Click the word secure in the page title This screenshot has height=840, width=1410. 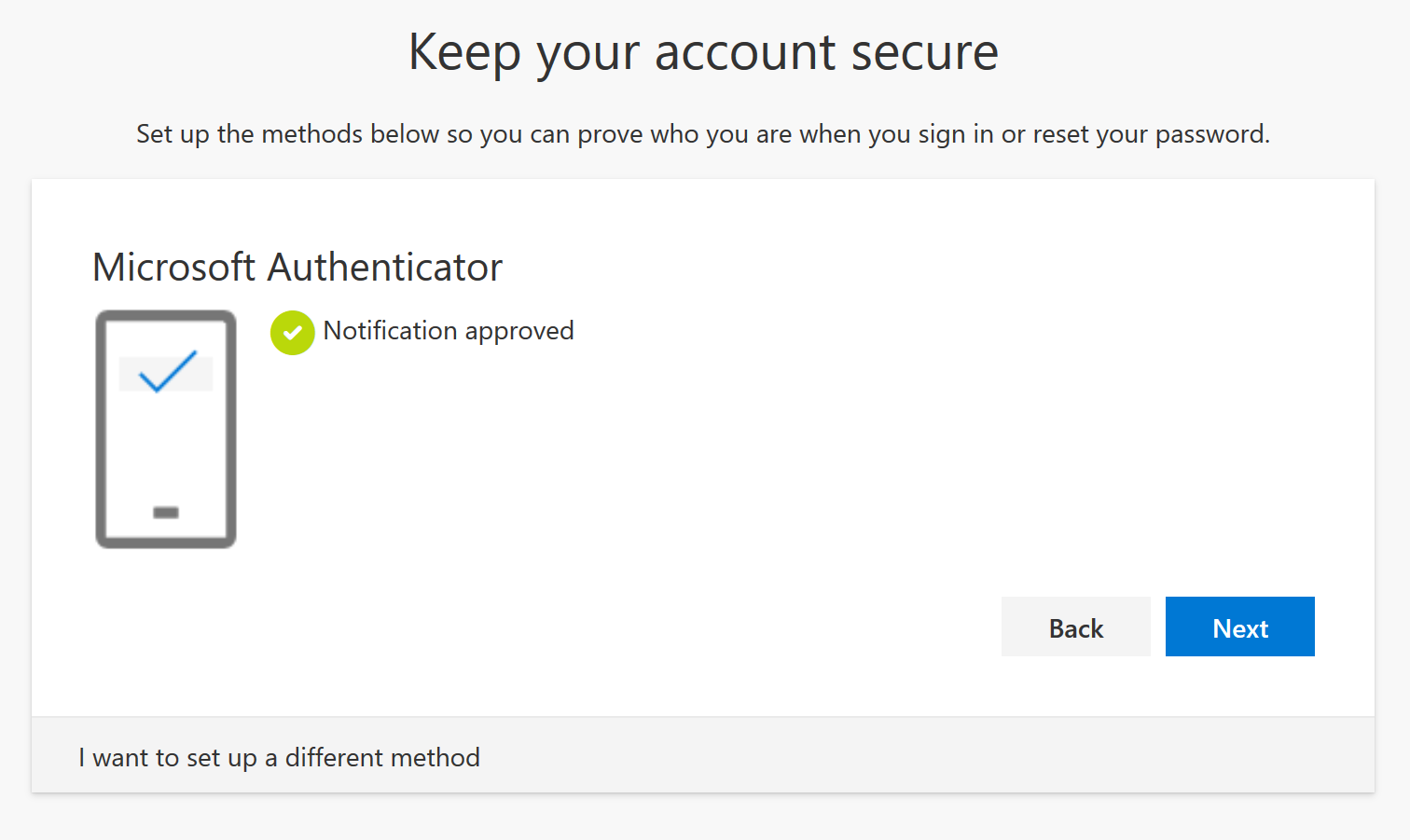[924, 54]
